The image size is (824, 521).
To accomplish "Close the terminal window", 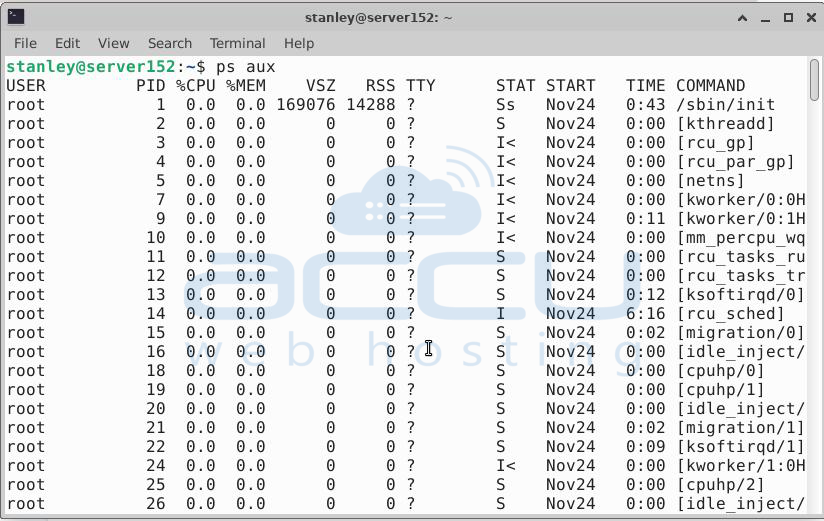I will click(811, 18).
